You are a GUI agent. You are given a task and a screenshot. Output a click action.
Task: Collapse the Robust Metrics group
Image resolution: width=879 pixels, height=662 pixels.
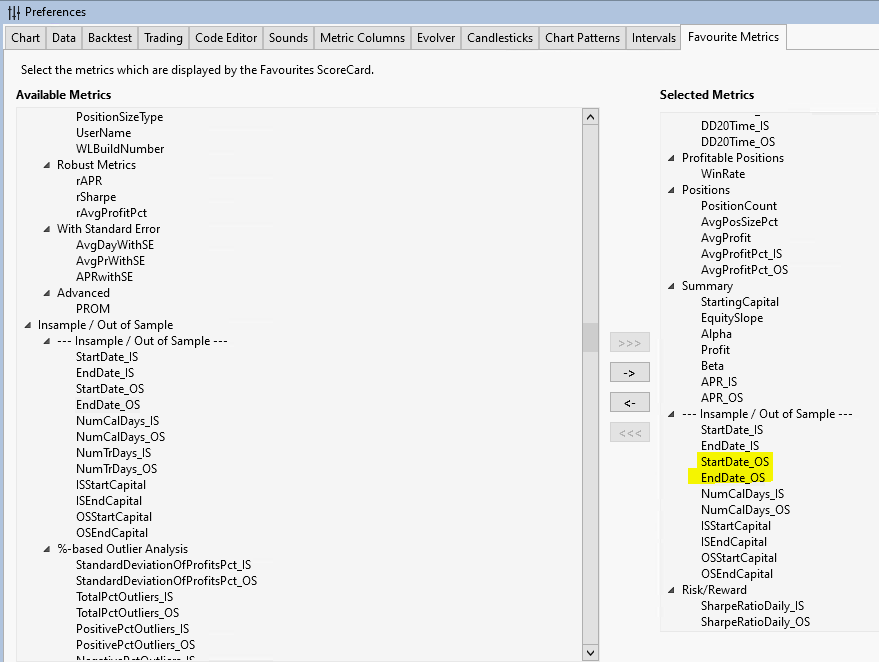pyautogui.click(x=47, y=165)
